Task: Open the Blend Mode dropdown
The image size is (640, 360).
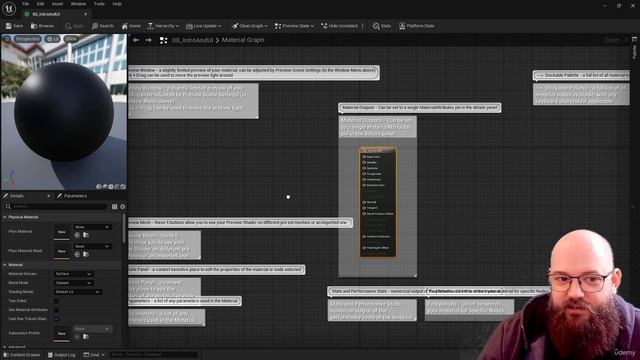Action: pyautogui.click(x=73, y=283)
